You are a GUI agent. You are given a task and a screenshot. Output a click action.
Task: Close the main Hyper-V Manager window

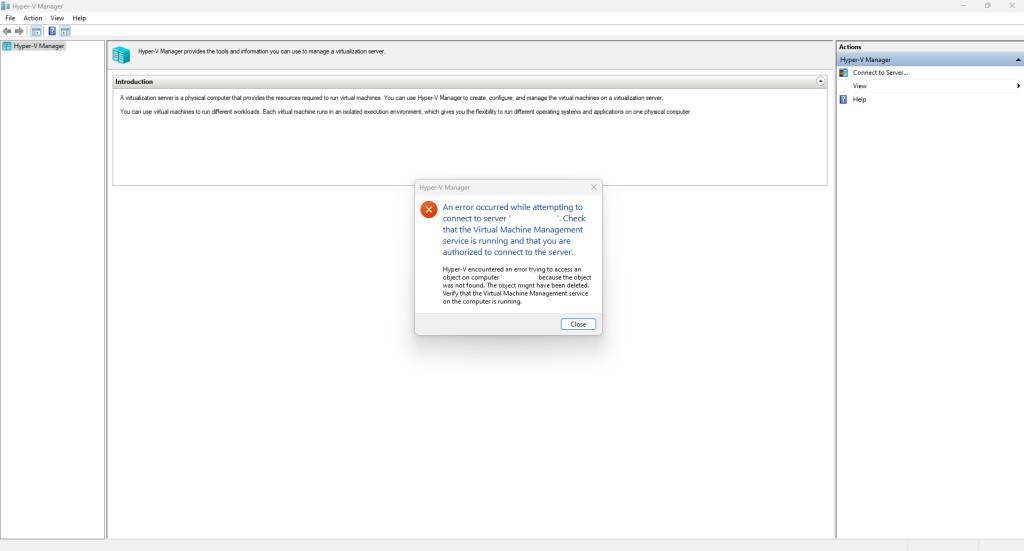point(1012,6)
